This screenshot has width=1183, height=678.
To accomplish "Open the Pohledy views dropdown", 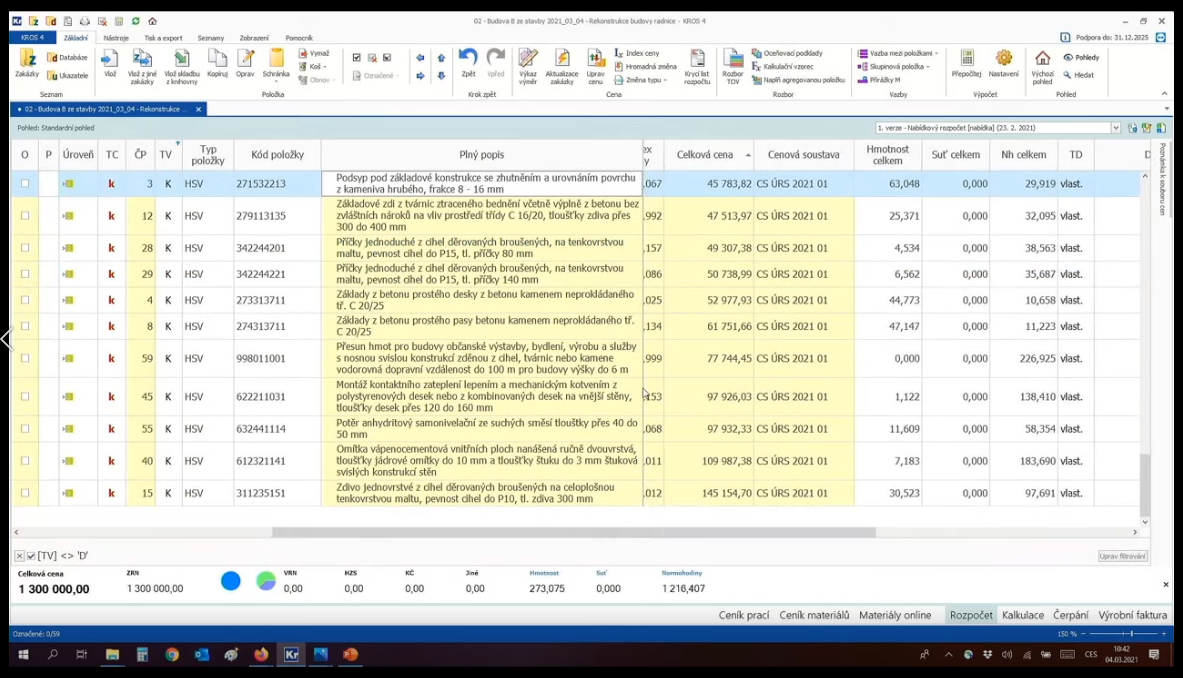I will pyautogui.click(x=1082, y=57).
